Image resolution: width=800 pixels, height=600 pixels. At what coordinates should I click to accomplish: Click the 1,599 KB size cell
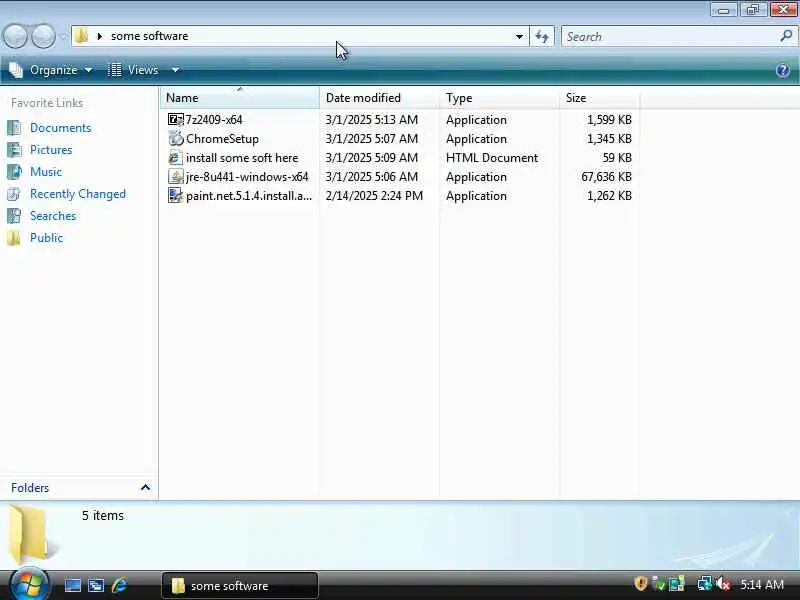[x=609, y=120]
